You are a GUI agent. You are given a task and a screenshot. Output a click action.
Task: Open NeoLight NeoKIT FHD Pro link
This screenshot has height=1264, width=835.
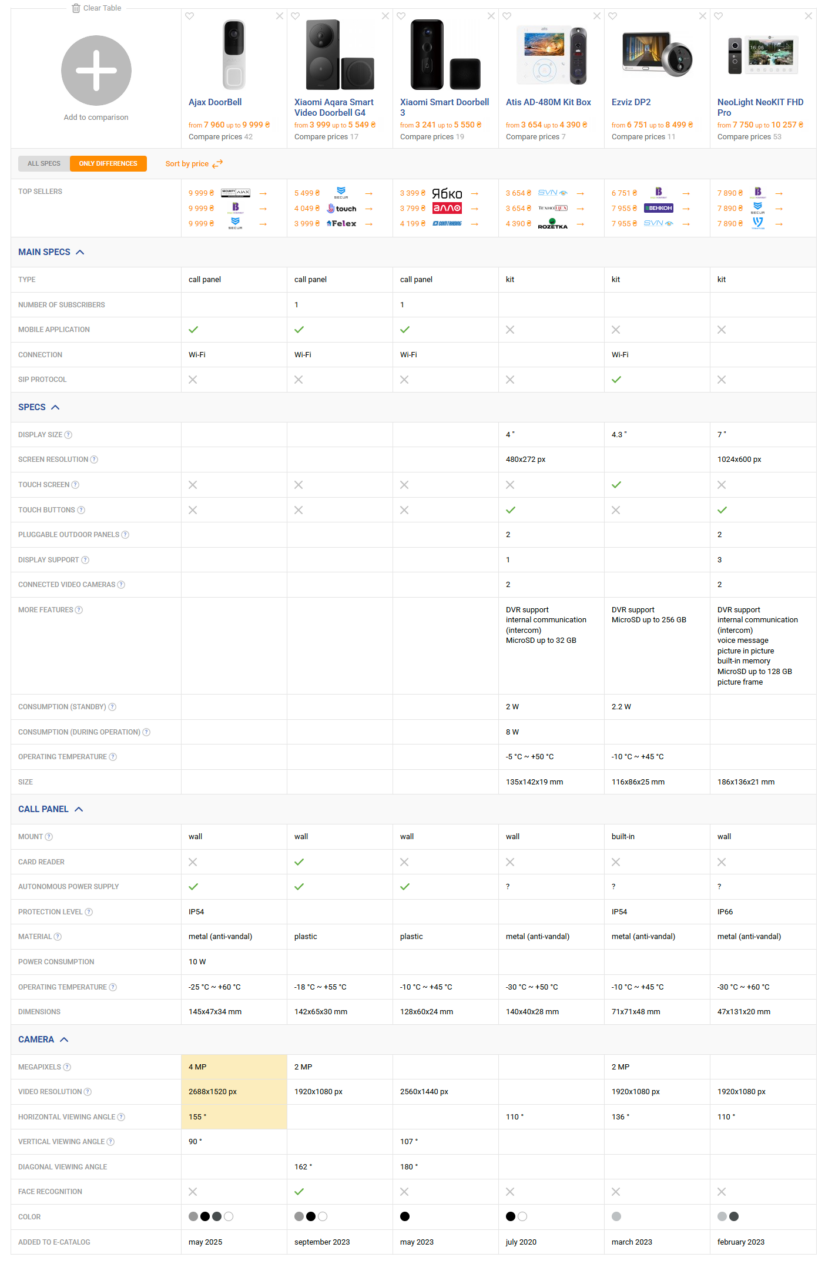(761, 107)
